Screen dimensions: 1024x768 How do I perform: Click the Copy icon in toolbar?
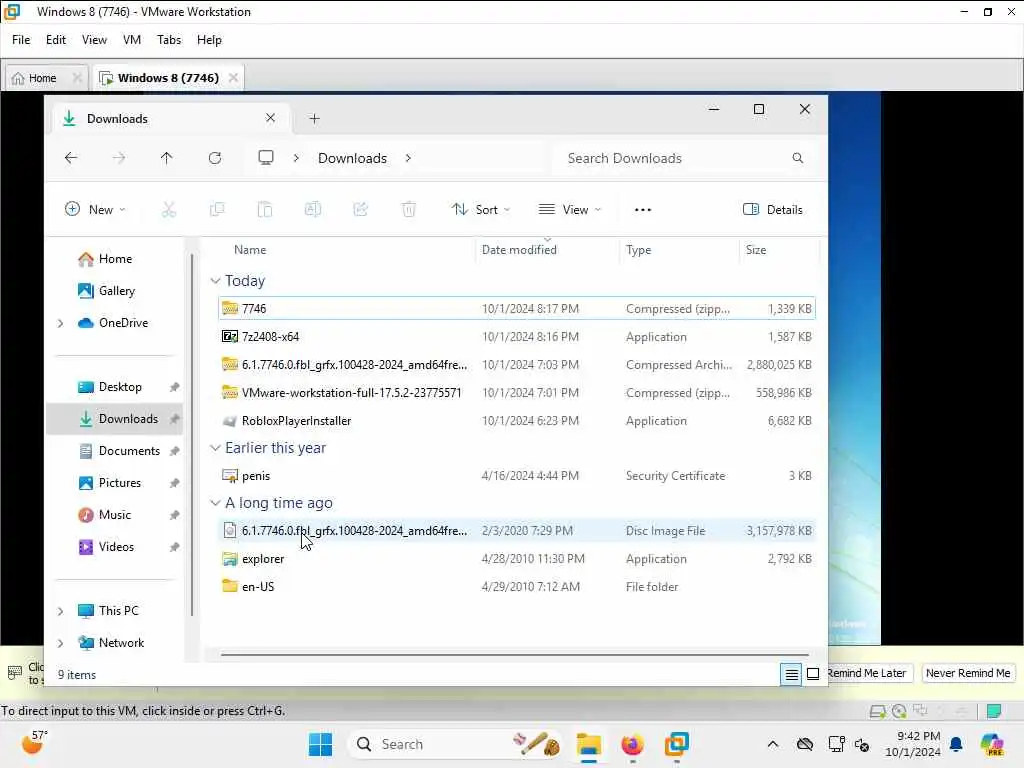point(217,210)
